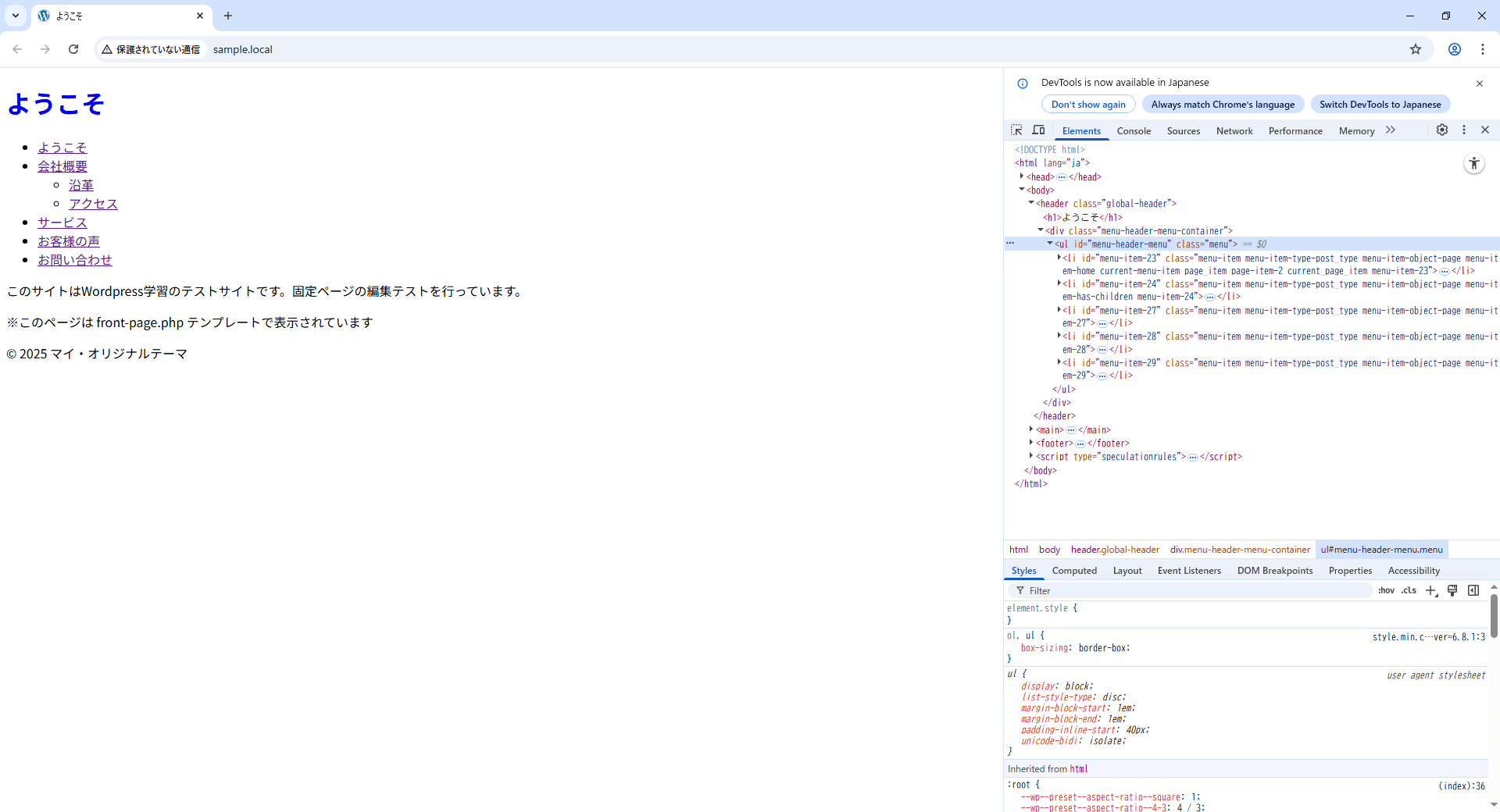Switch to the Sources tab
This screenshot has width=1500, height=812.
1184,131
